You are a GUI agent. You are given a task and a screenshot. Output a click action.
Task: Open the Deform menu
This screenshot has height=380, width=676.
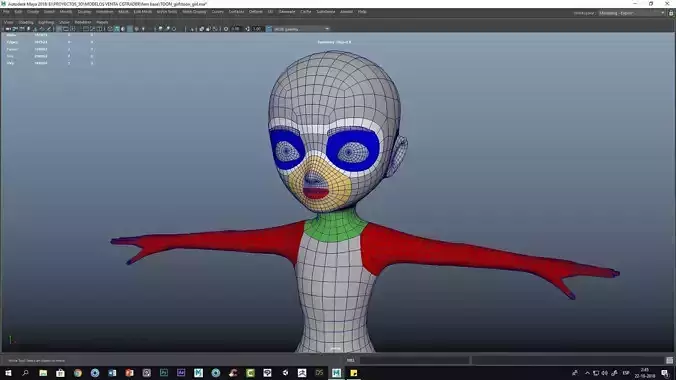click(x=256, y=12)
